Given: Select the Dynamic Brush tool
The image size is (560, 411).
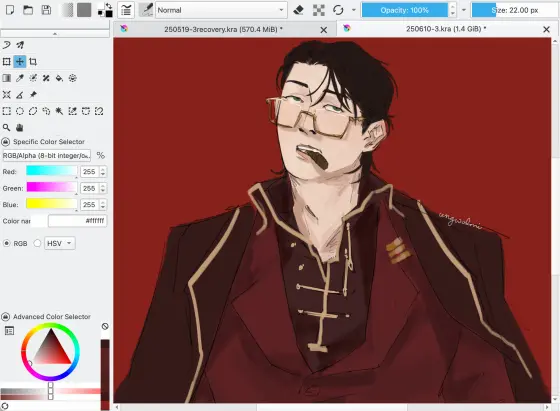Looking at the screenshot, I should 6,45.
